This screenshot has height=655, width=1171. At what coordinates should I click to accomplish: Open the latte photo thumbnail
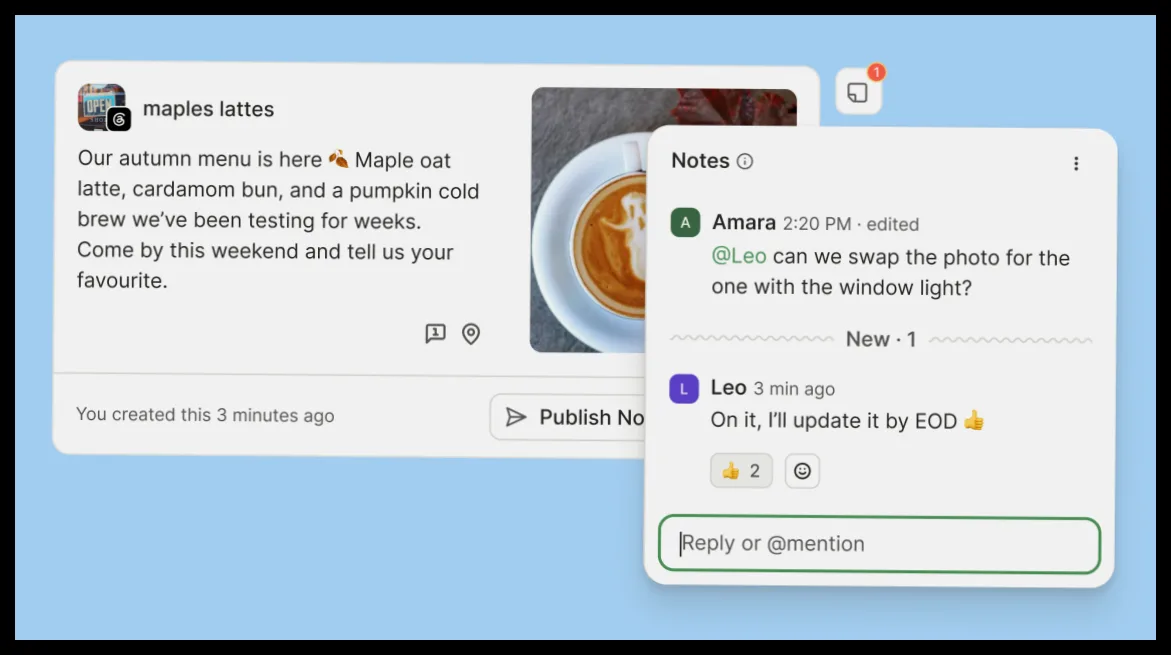coord(588,220)
